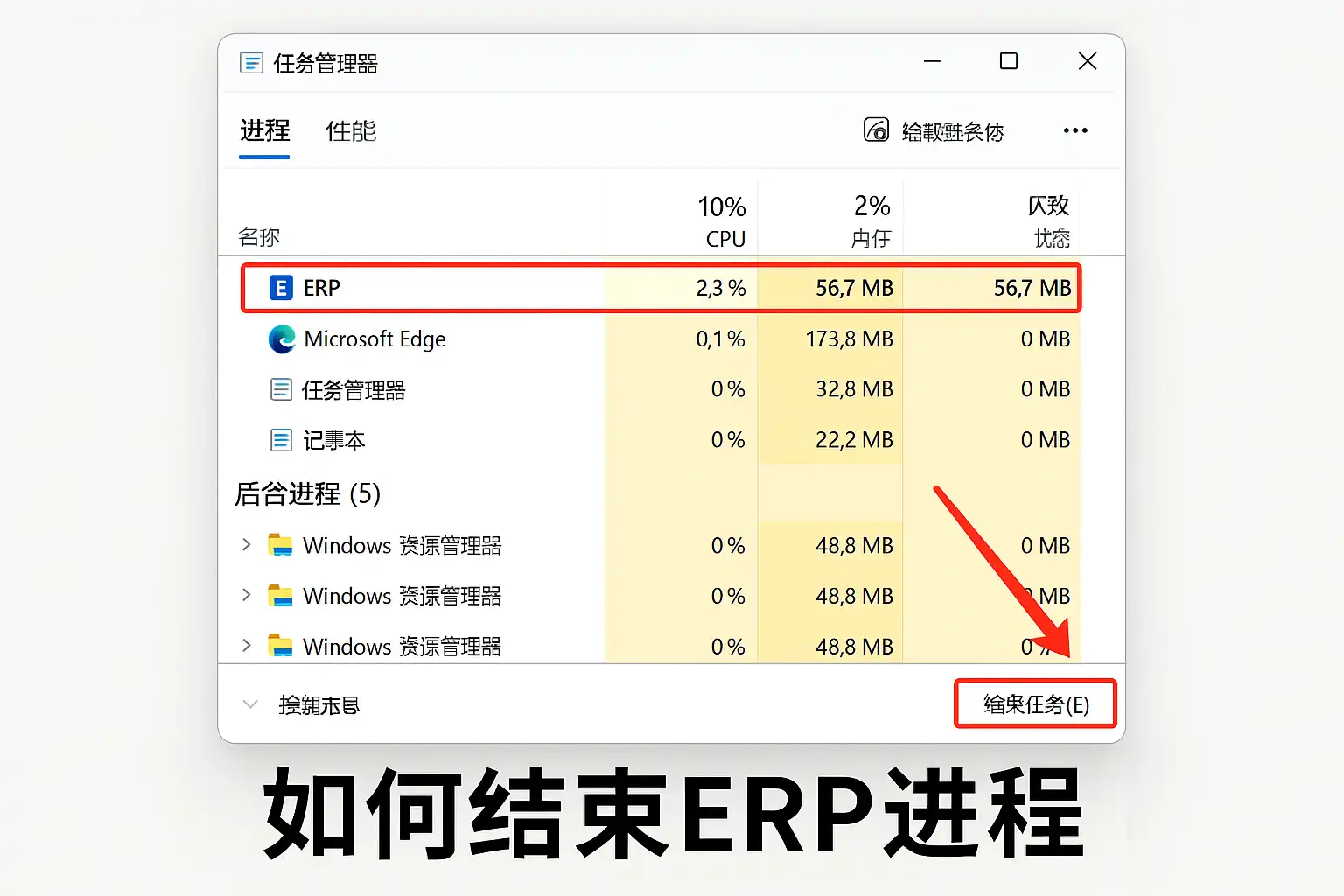Click the 结束任务(E) end task button
Viewport: 1344px width, 896px height.
[1035, 703]
